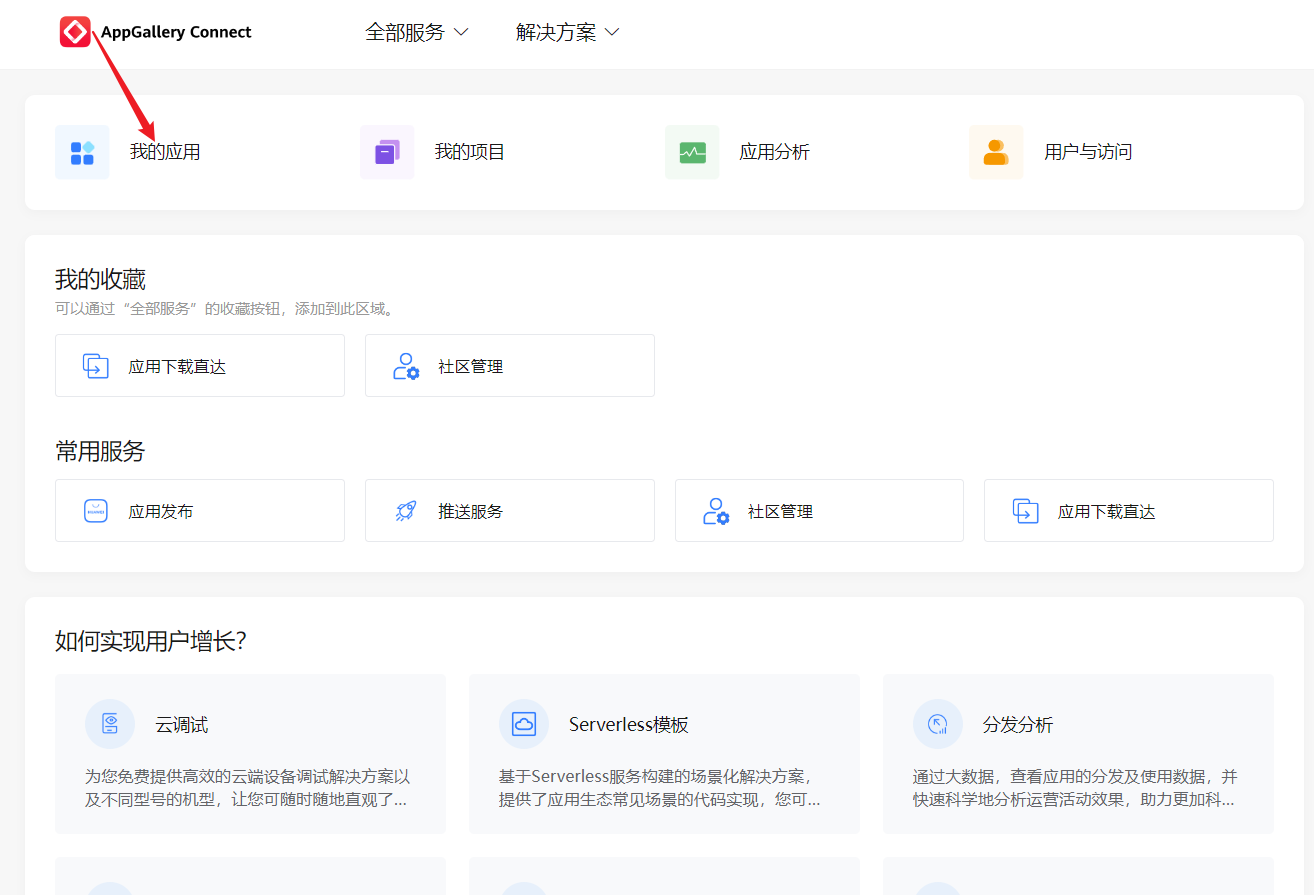The height and width of the screenshot is (895, 1314).
Task: Click the 我的收藏 section heading
Action: (100, 279)
